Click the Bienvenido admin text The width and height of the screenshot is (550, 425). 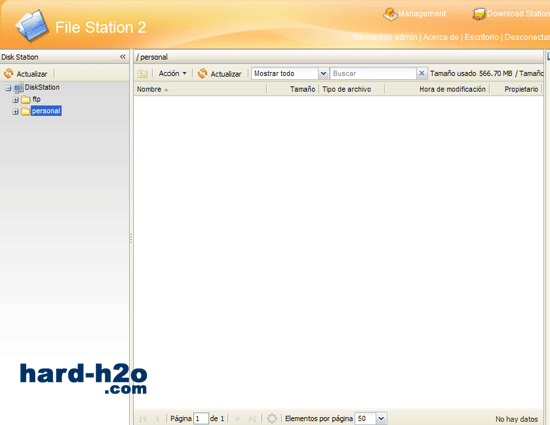[x=385, y=37]
